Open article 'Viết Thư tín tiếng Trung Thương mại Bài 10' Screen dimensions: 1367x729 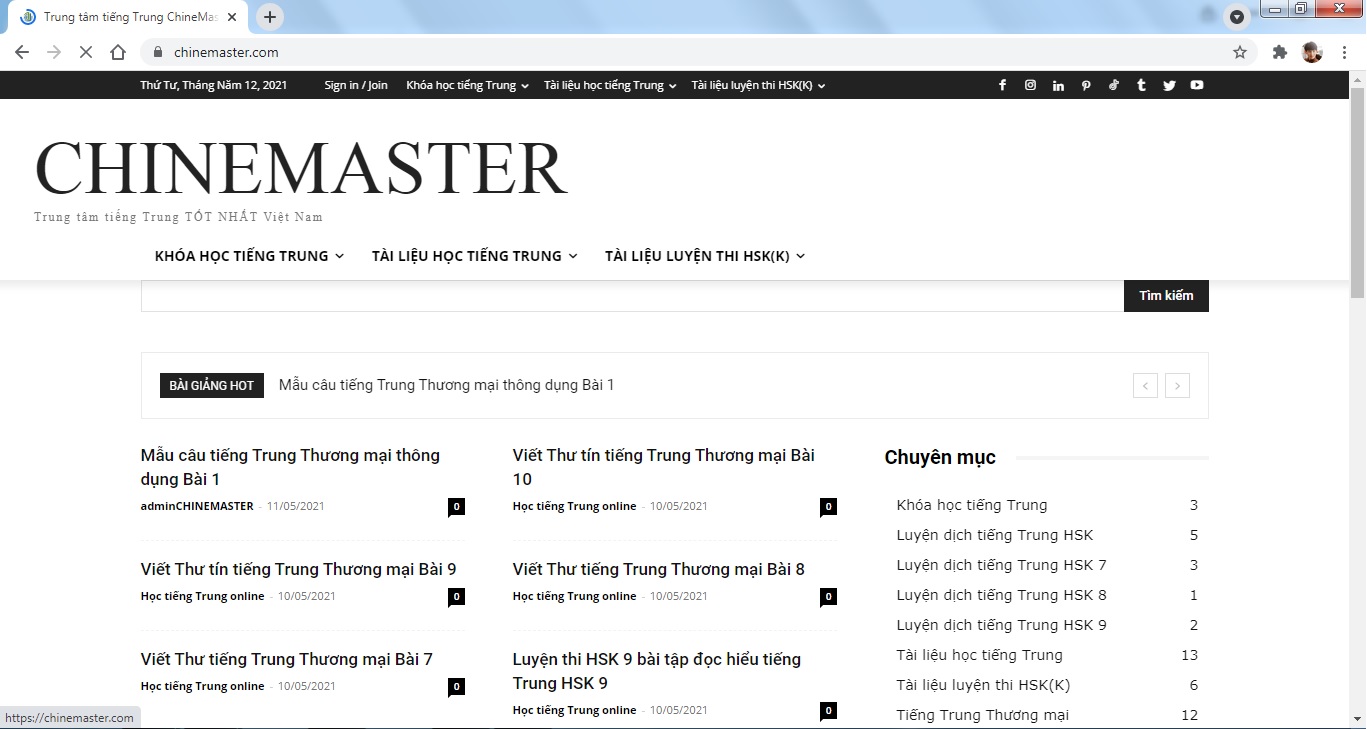pyautogui.click(x=664, y=467)
